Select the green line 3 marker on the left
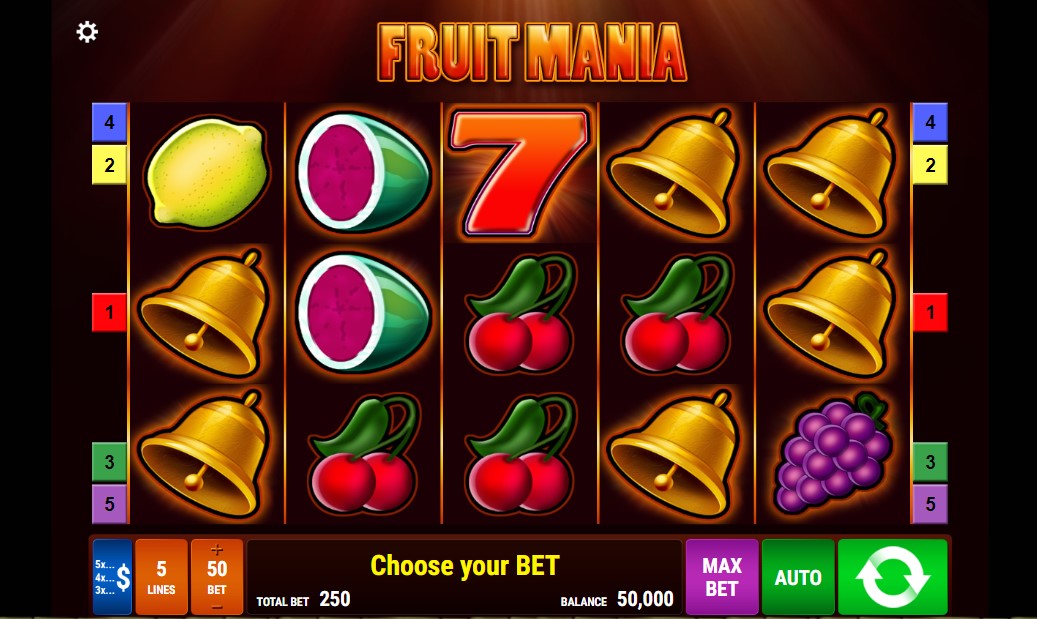The image size is (1037, 619). point(109,462)
